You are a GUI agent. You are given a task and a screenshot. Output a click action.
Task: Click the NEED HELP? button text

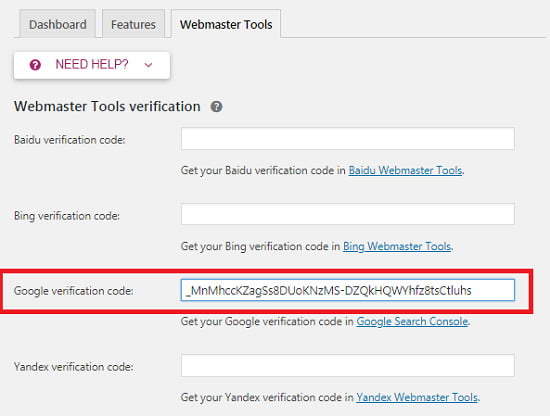(x=92, y=65)
